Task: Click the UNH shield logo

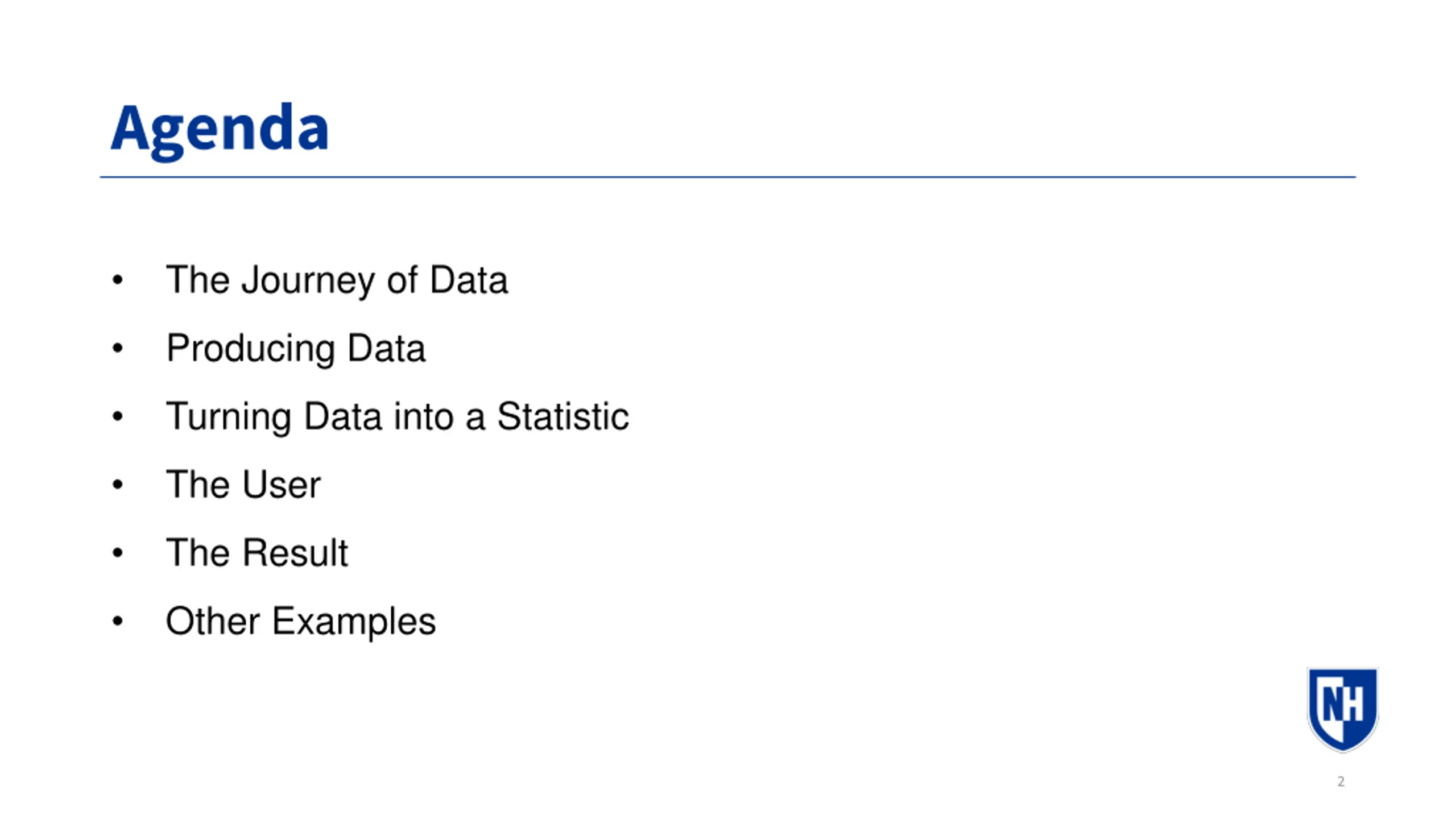Action: 1343,709
